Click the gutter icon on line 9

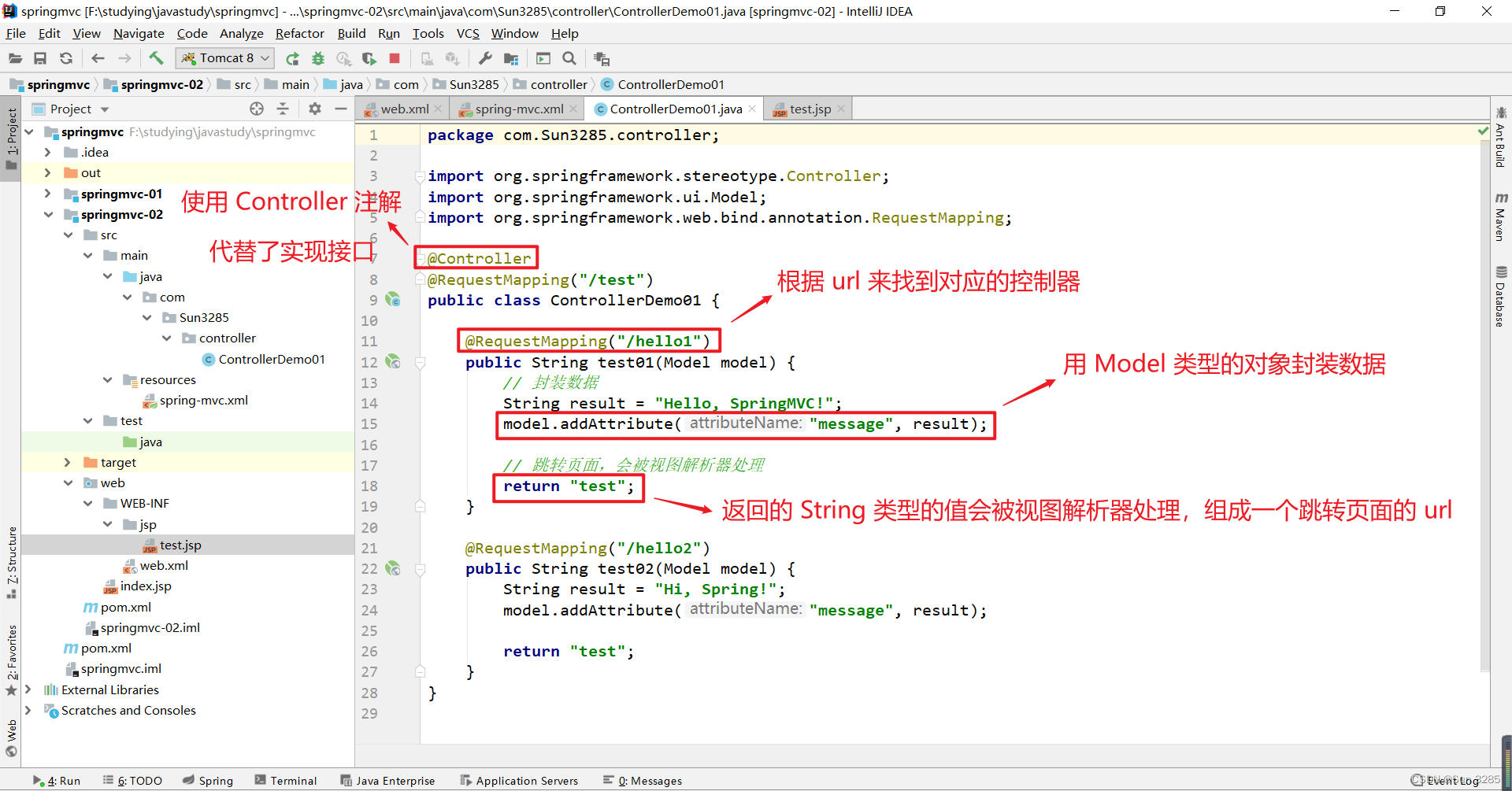click(393, 300)
